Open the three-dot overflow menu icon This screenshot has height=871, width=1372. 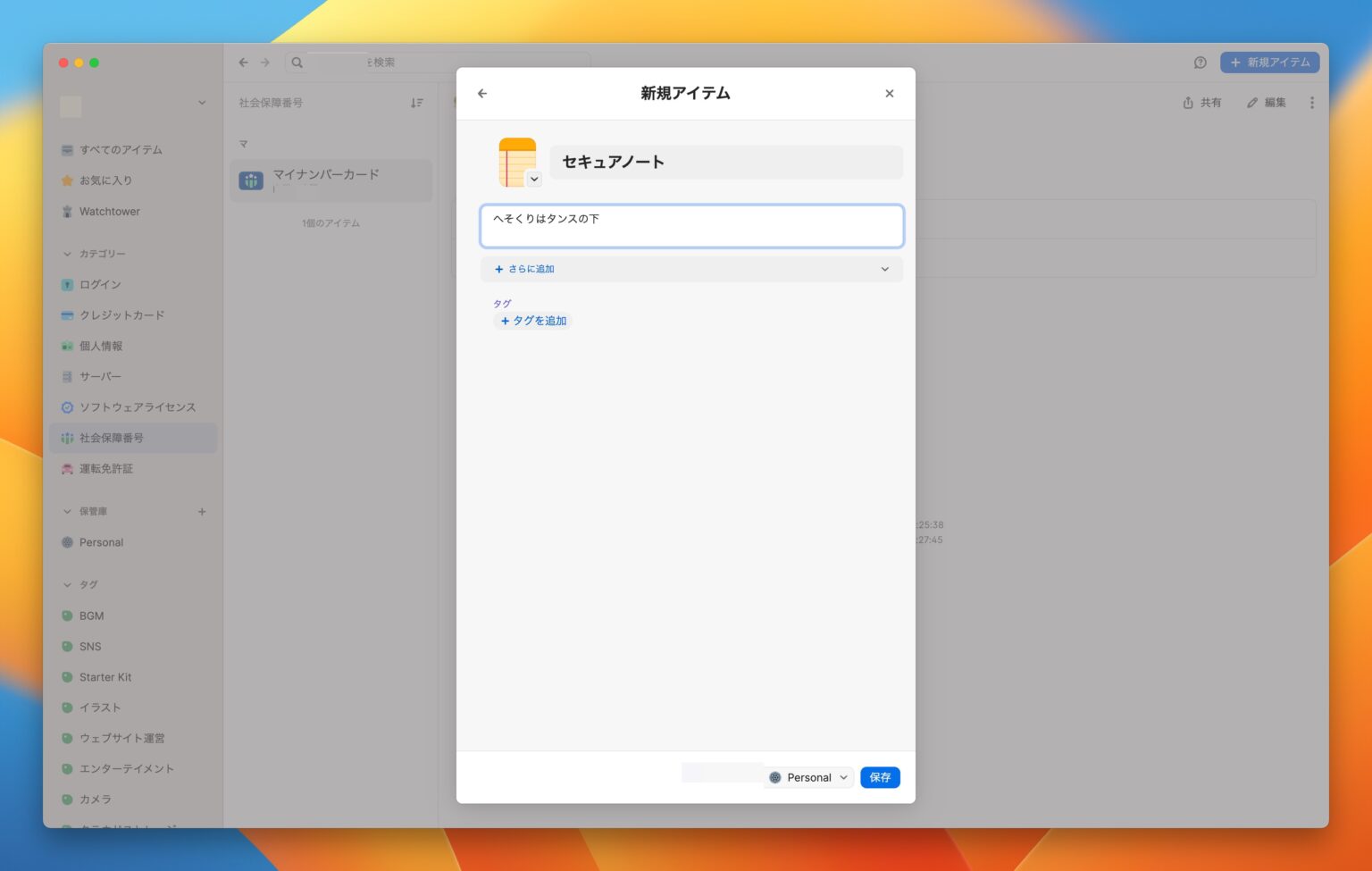[x=1311, y=102]
